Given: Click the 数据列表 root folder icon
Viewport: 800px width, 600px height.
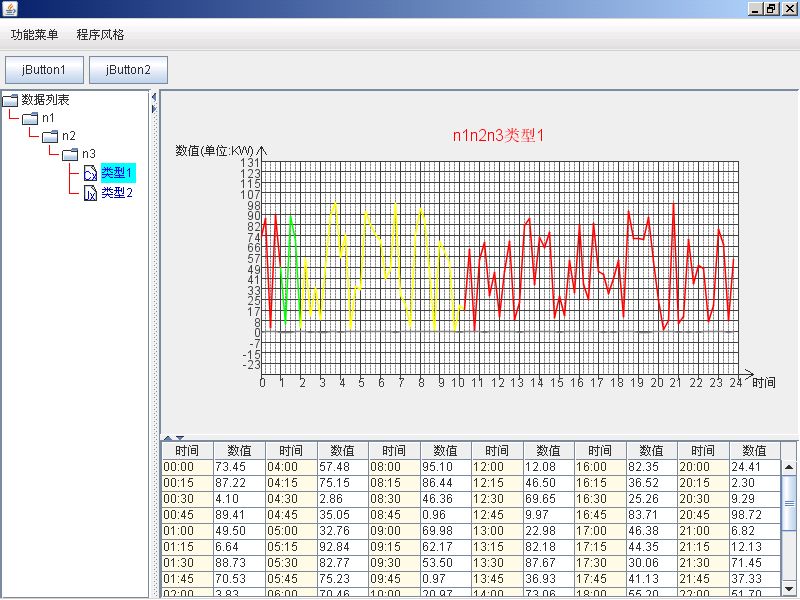Looking at the screenshot, I should [10, 100].
